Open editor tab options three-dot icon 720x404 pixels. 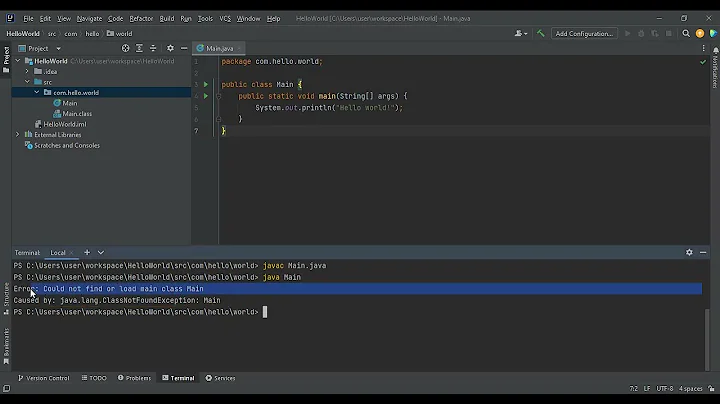[x=703, y=48]
